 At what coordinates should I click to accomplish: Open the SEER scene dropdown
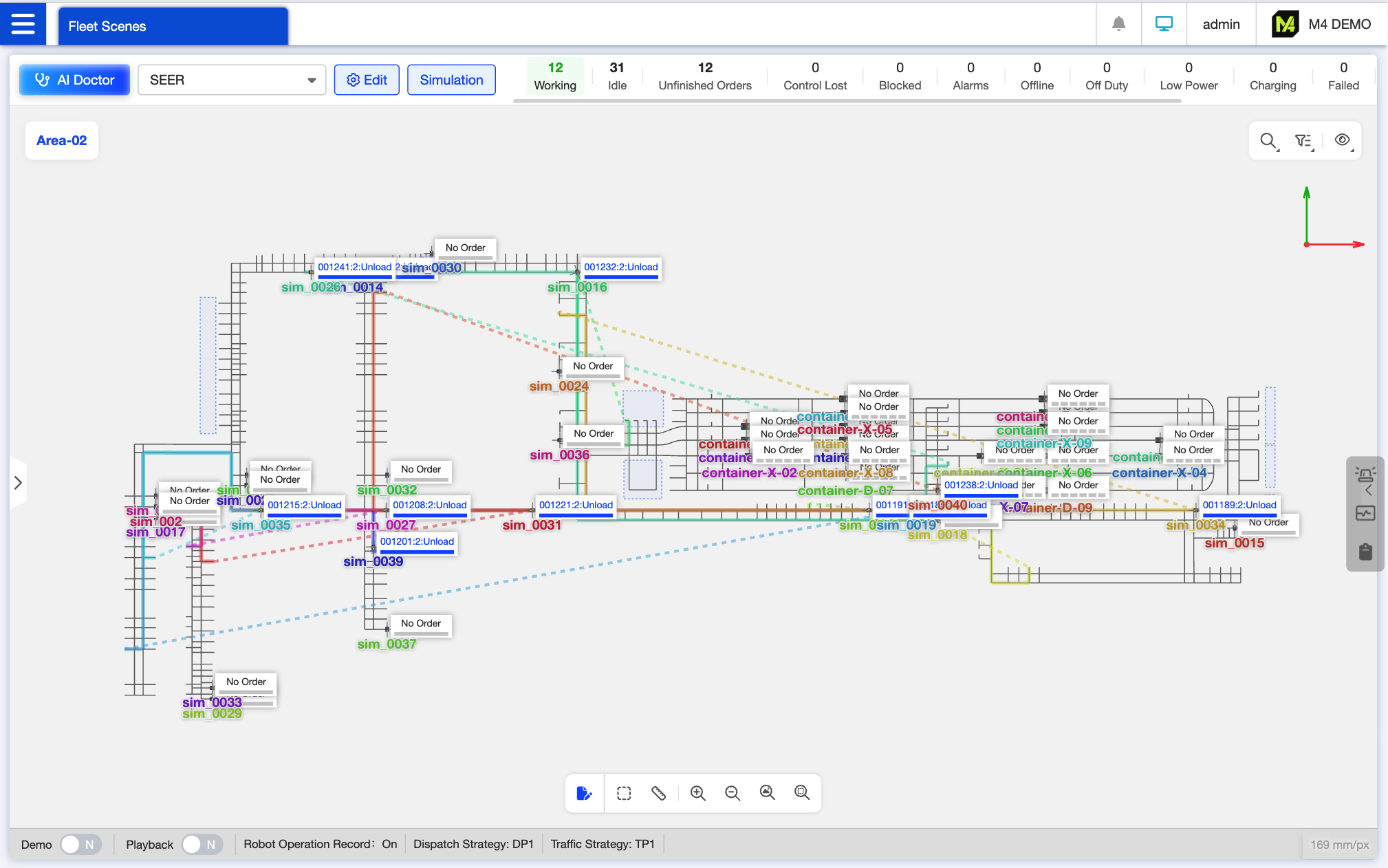(232, 80)
